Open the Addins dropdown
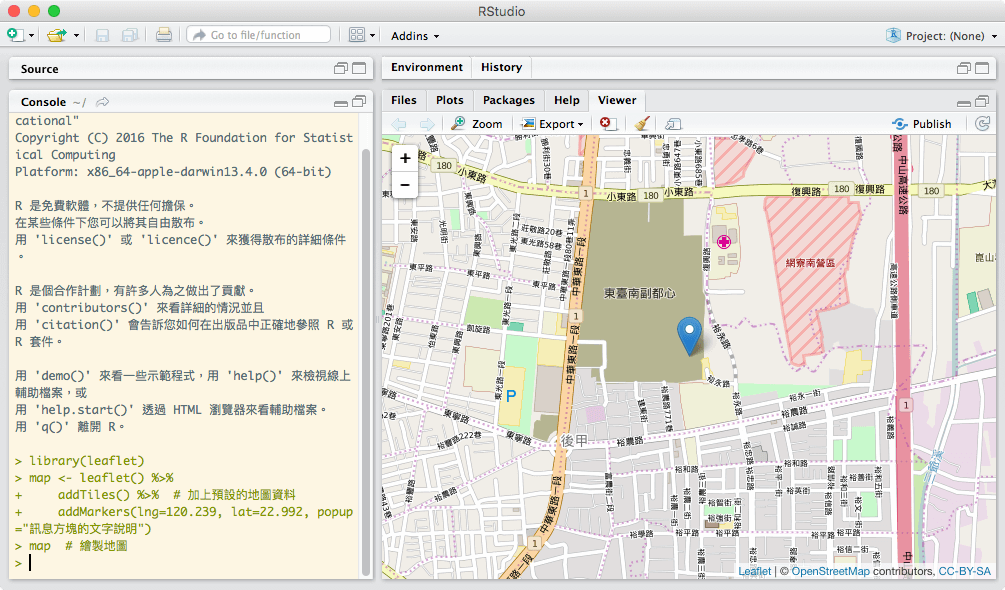Image resolution: width=1005 pixels, height=590 pixels. pyautogui.click(x=415, y=35)
